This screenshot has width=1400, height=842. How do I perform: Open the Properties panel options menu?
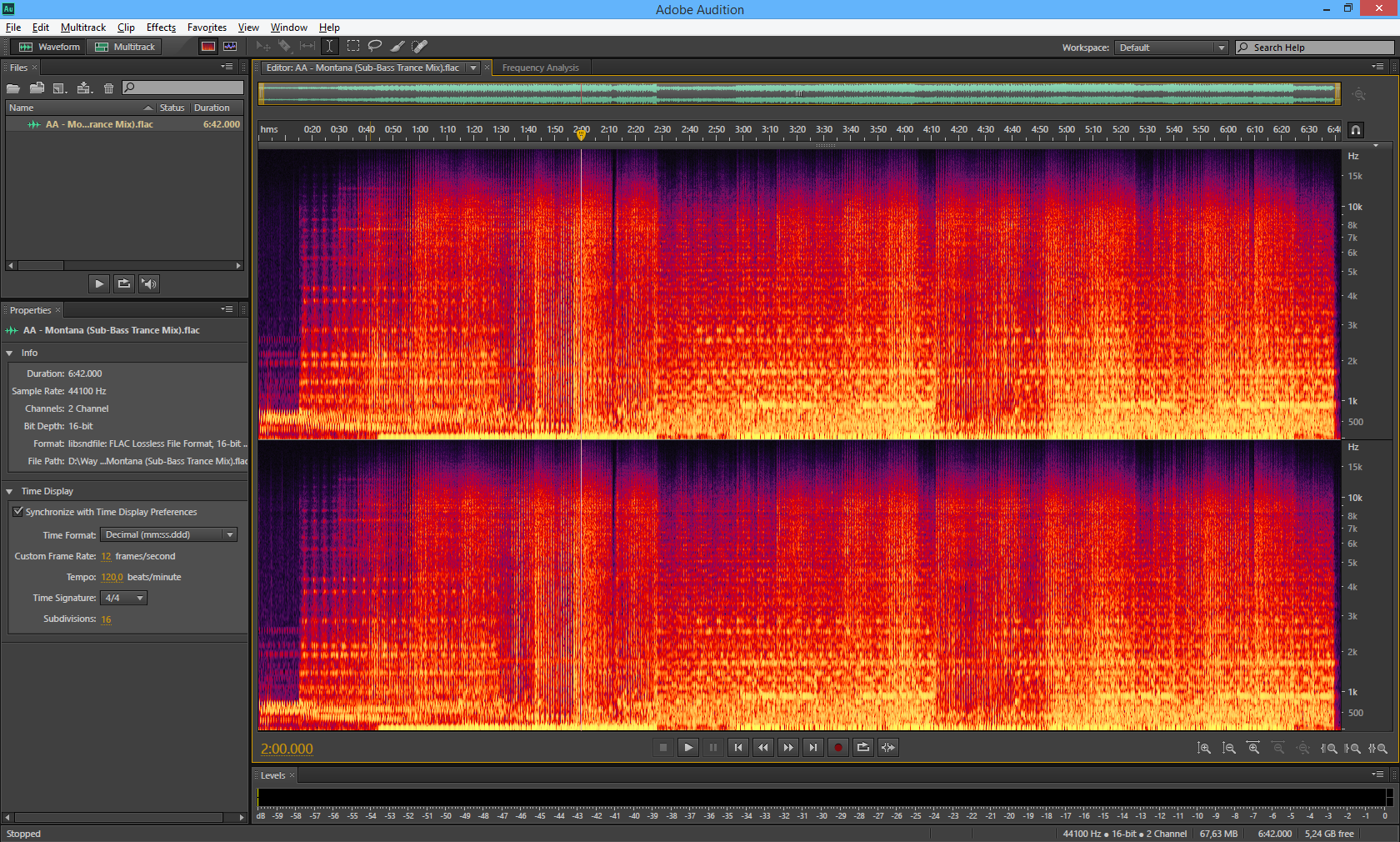coord(227,309)
